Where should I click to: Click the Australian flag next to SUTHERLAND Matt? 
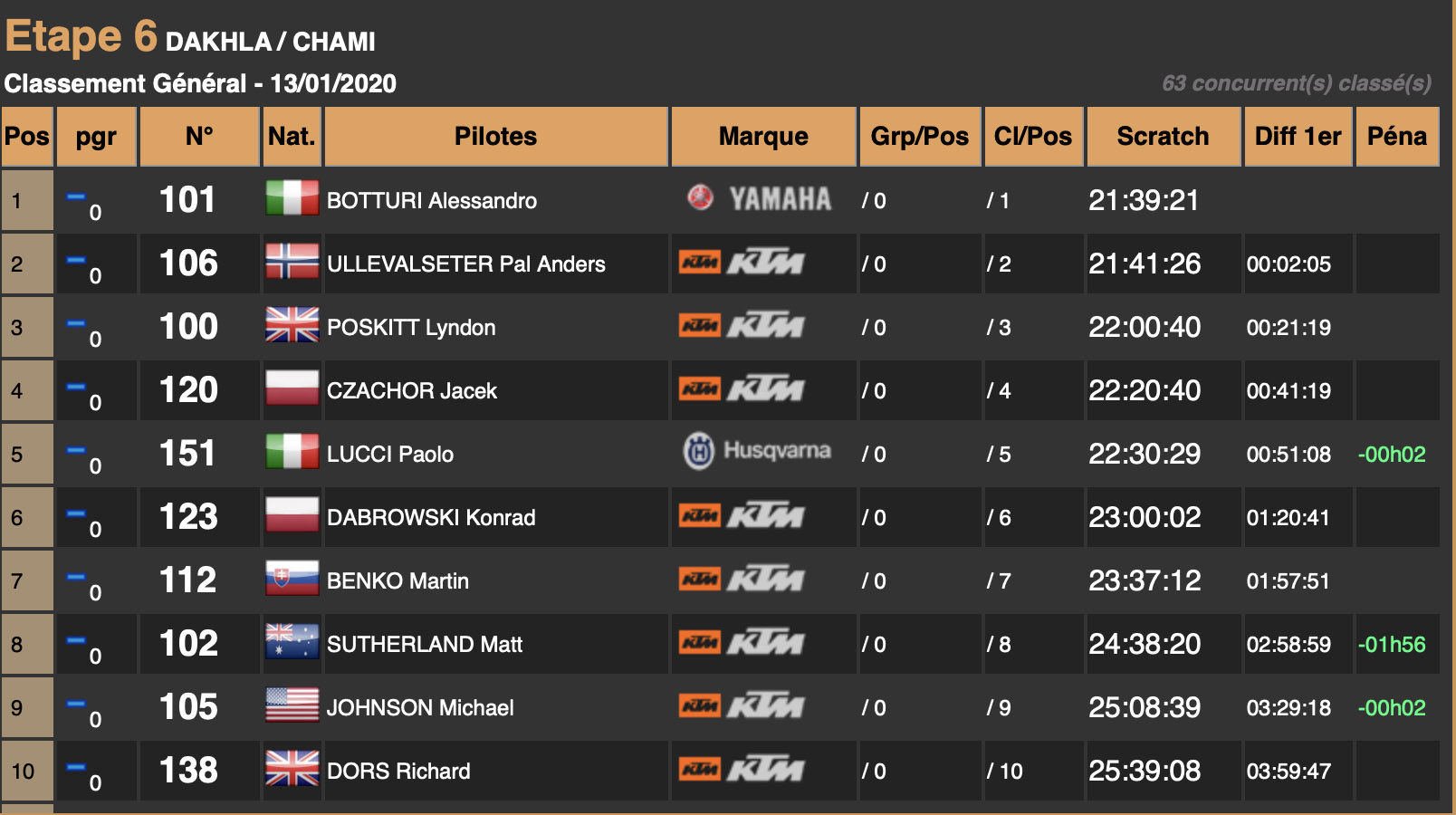coord(292,642)
